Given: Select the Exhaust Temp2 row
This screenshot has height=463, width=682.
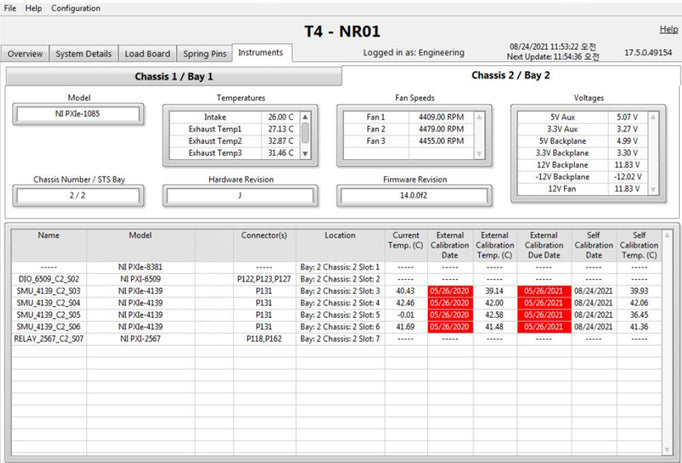Looking at the screenshot, I should (235, 141).
